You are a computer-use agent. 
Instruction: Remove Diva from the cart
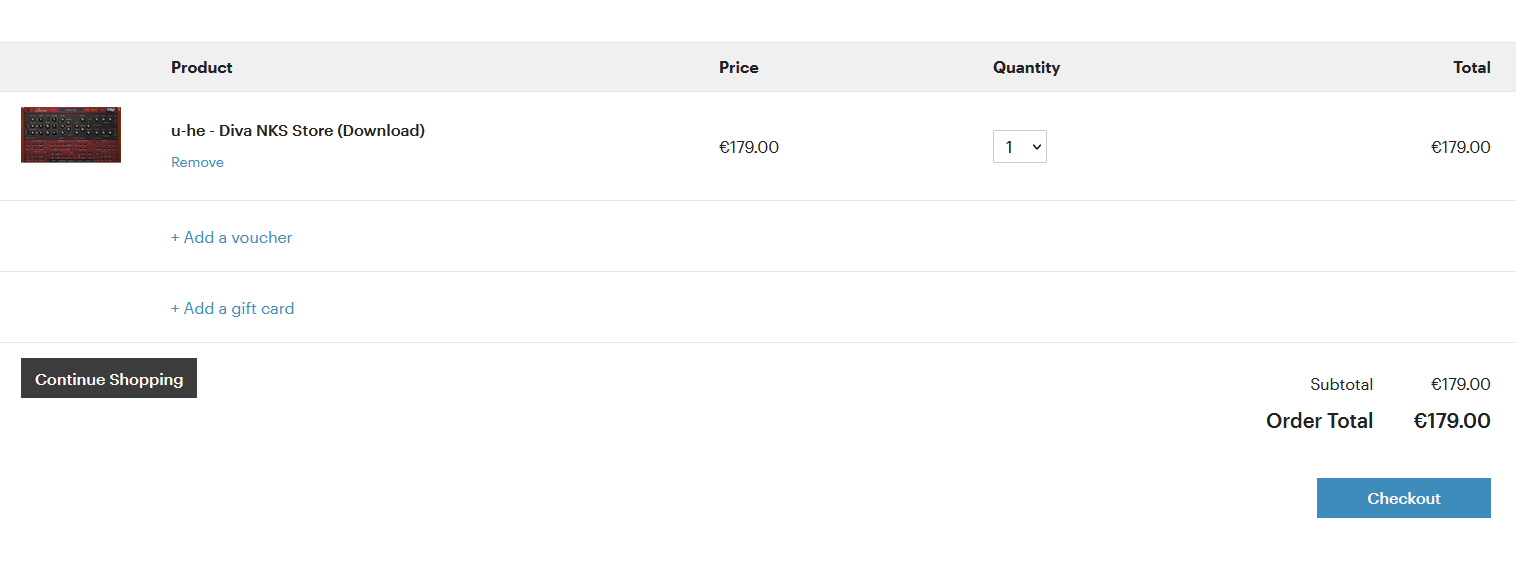pos(197,163)
